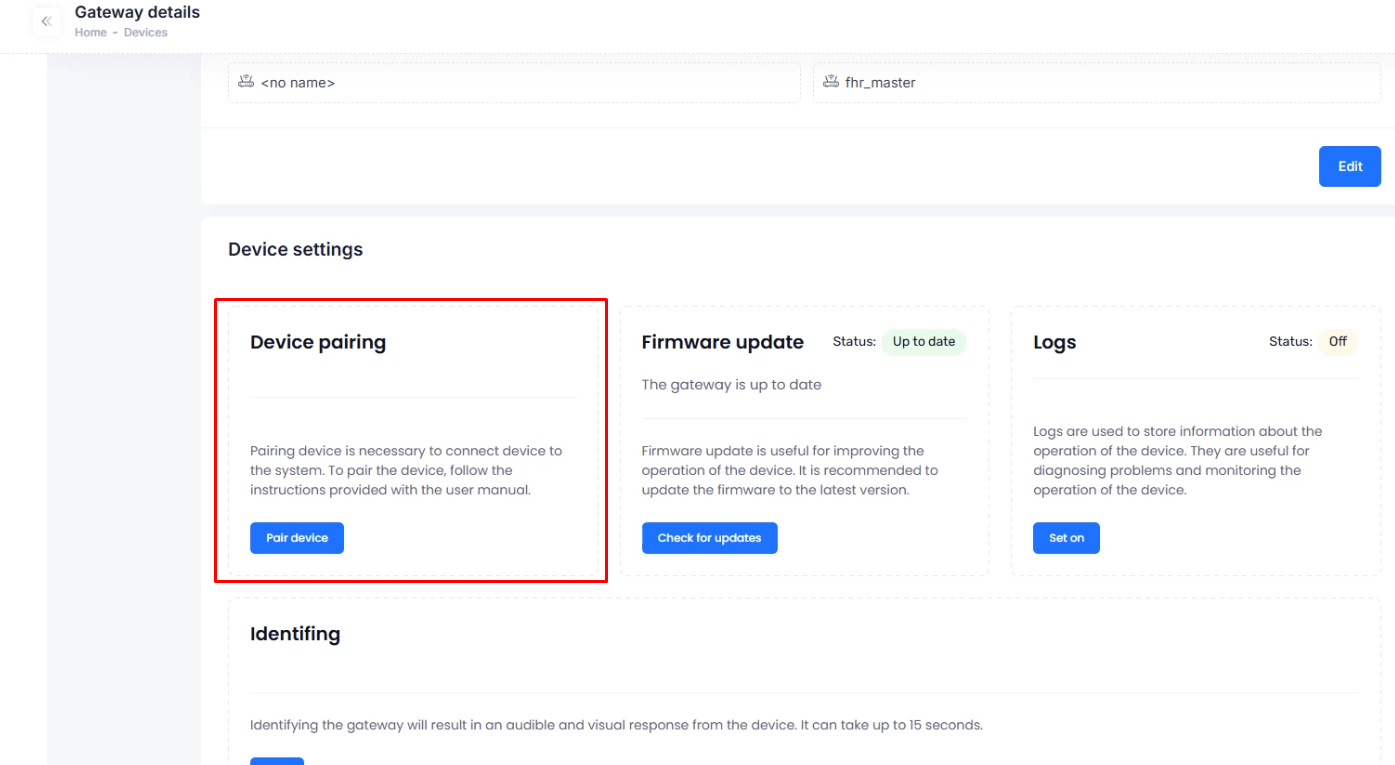1395x765 pixels.
Task: Click the Off status badge in Logs
Action: [1338, 342]
